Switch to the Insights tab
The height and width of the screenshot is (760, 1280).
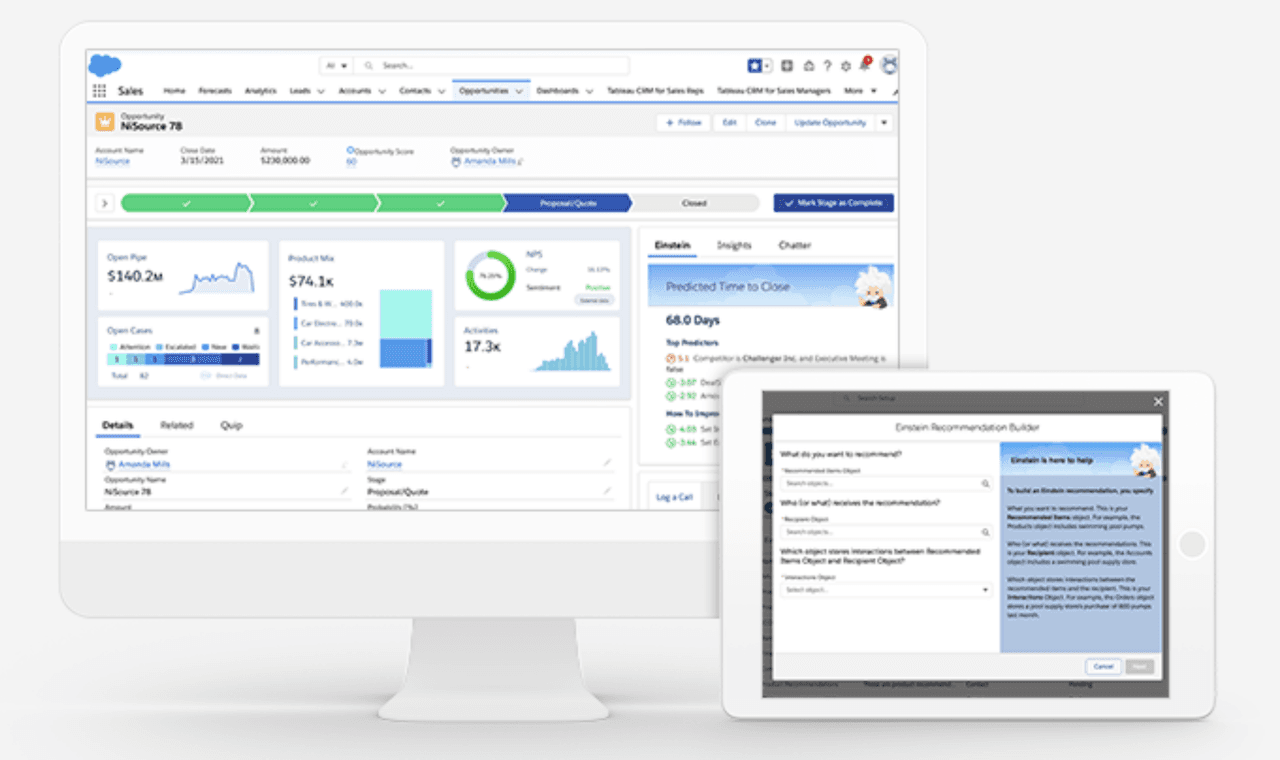pos(734,245)
